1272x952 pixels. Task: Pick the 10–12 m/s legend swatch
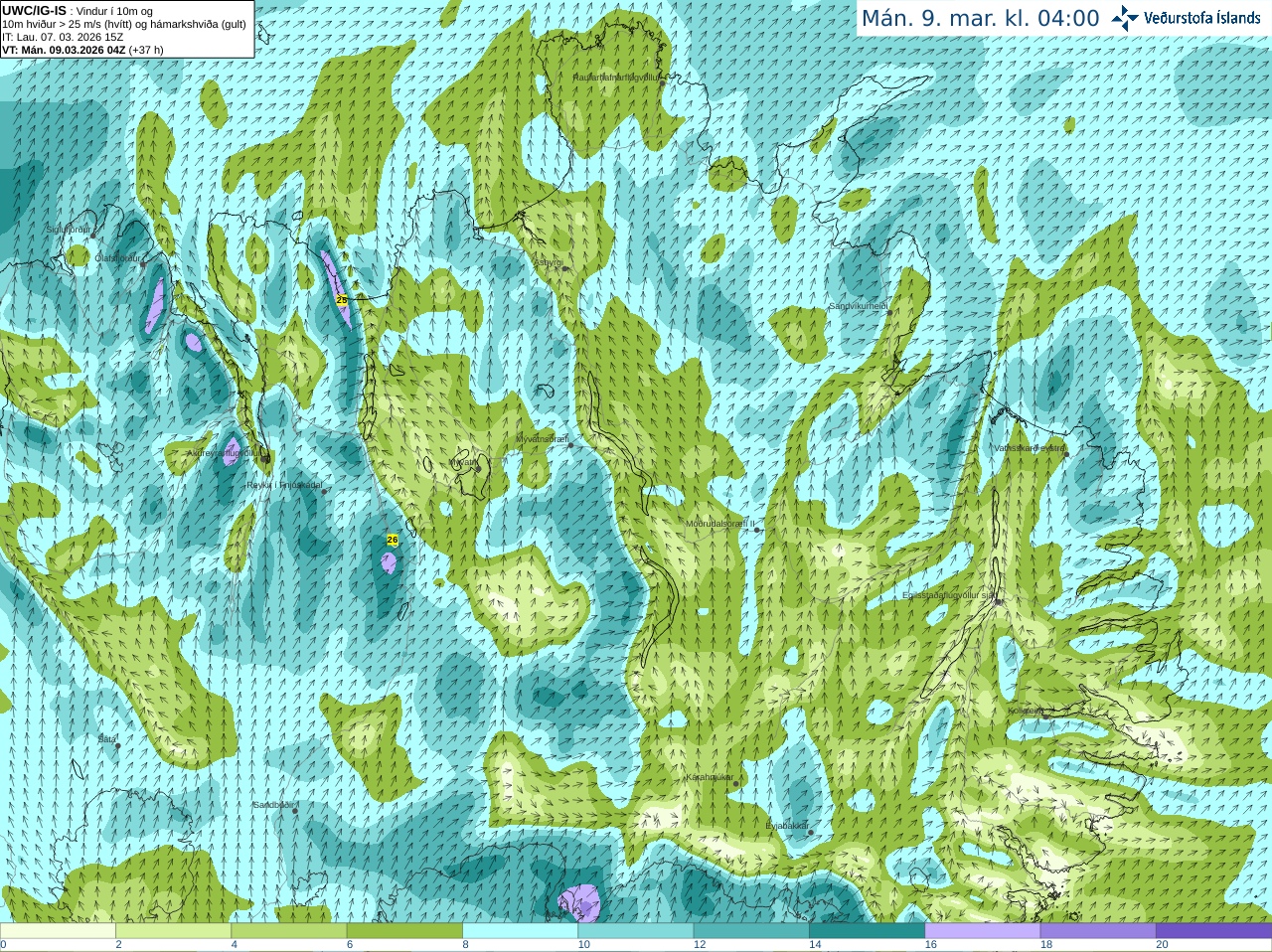pos(636,931)
